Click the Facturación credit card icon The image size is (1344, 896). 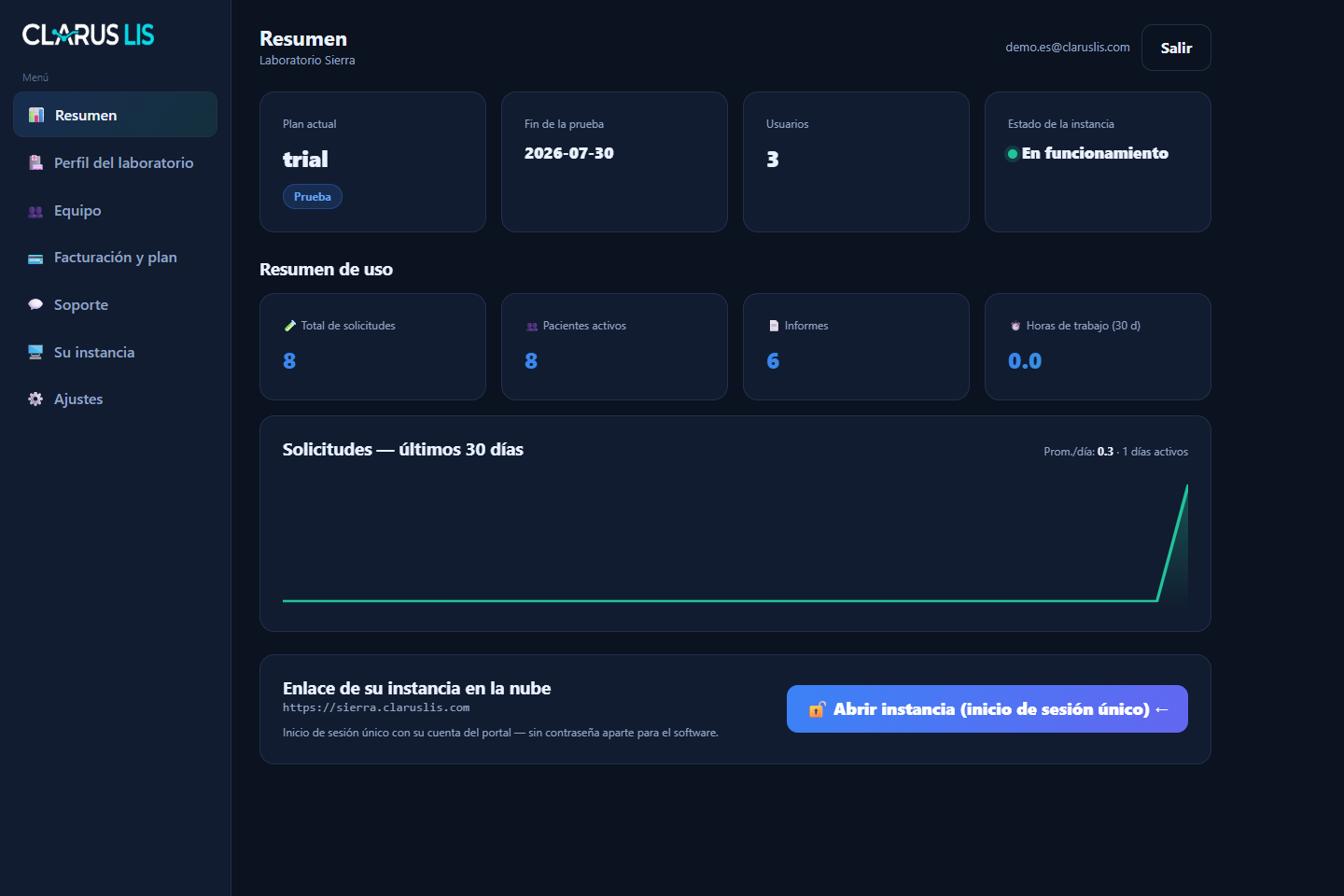coord(35,259)
